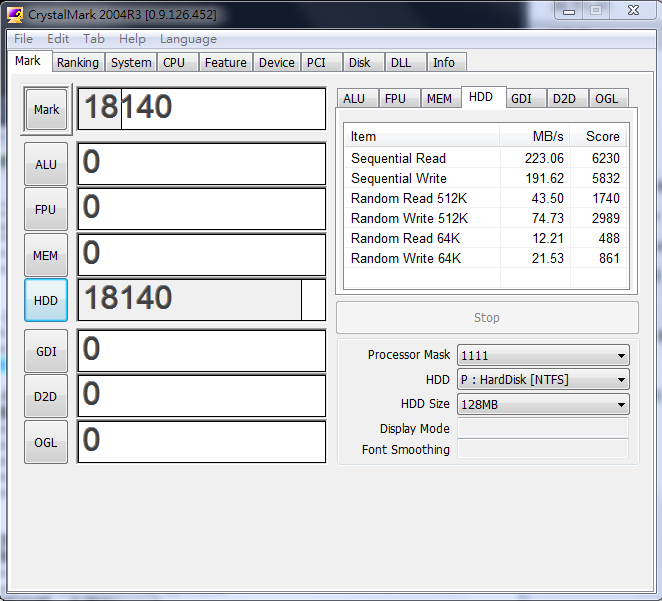662x601 pixels.
Task: Click the Item column header
Action: click(x=422, y=136)
